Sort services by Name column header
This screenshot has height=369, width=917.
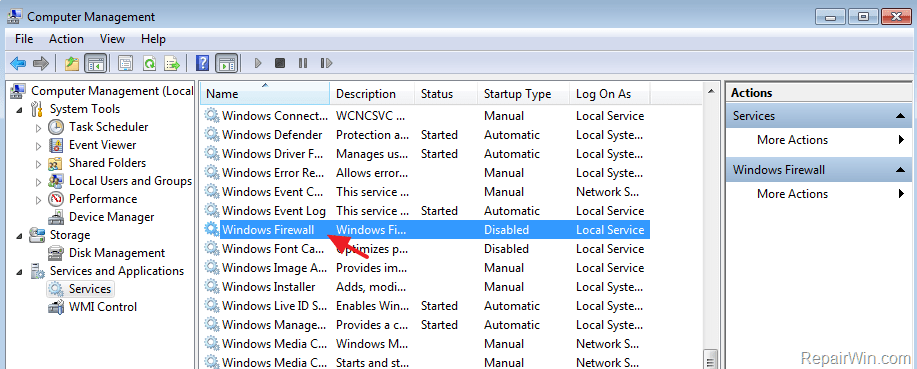tap(266, 94)
